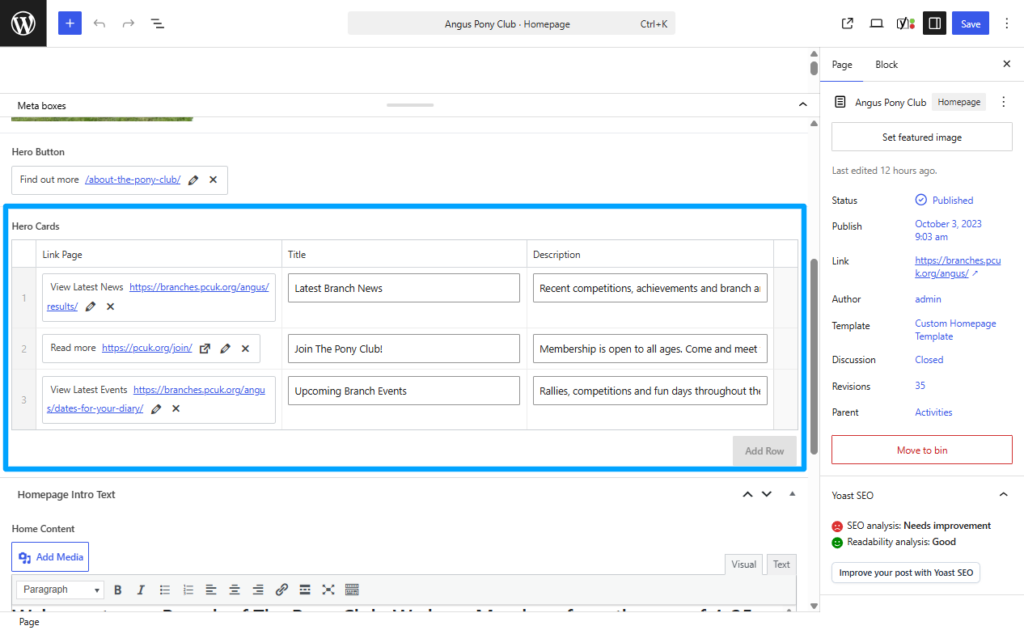1024x630 pixels.
Task: Open the document overview list view
Action: (157, 24)
